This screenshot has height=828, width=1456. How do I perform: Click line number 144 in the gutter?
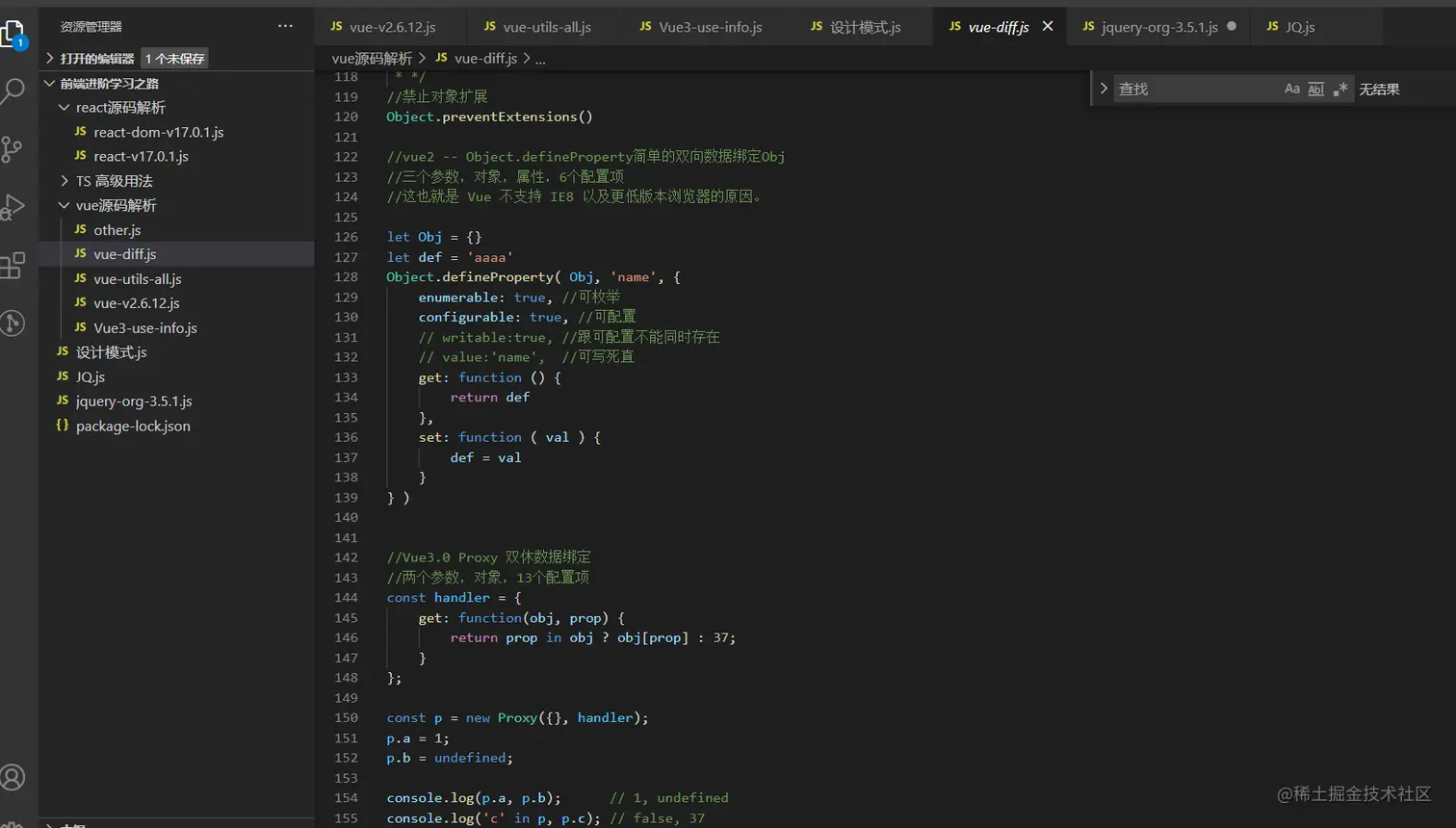[x=346, y=598]
